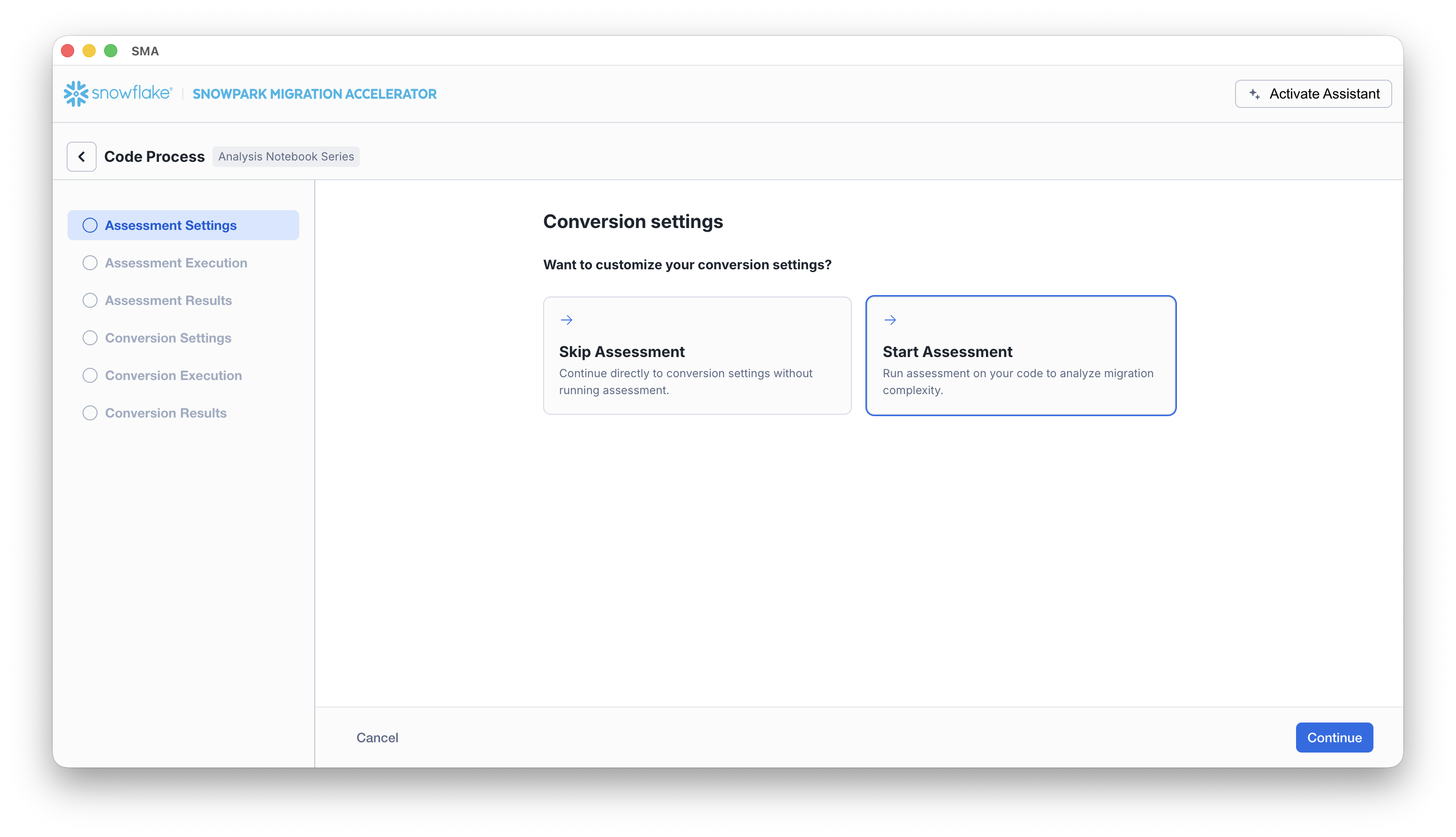Click the sparkle icon on Activate Assistant
This screenshot has height=837, width=1456.
pyautogui.click(x=1255, y=93)
